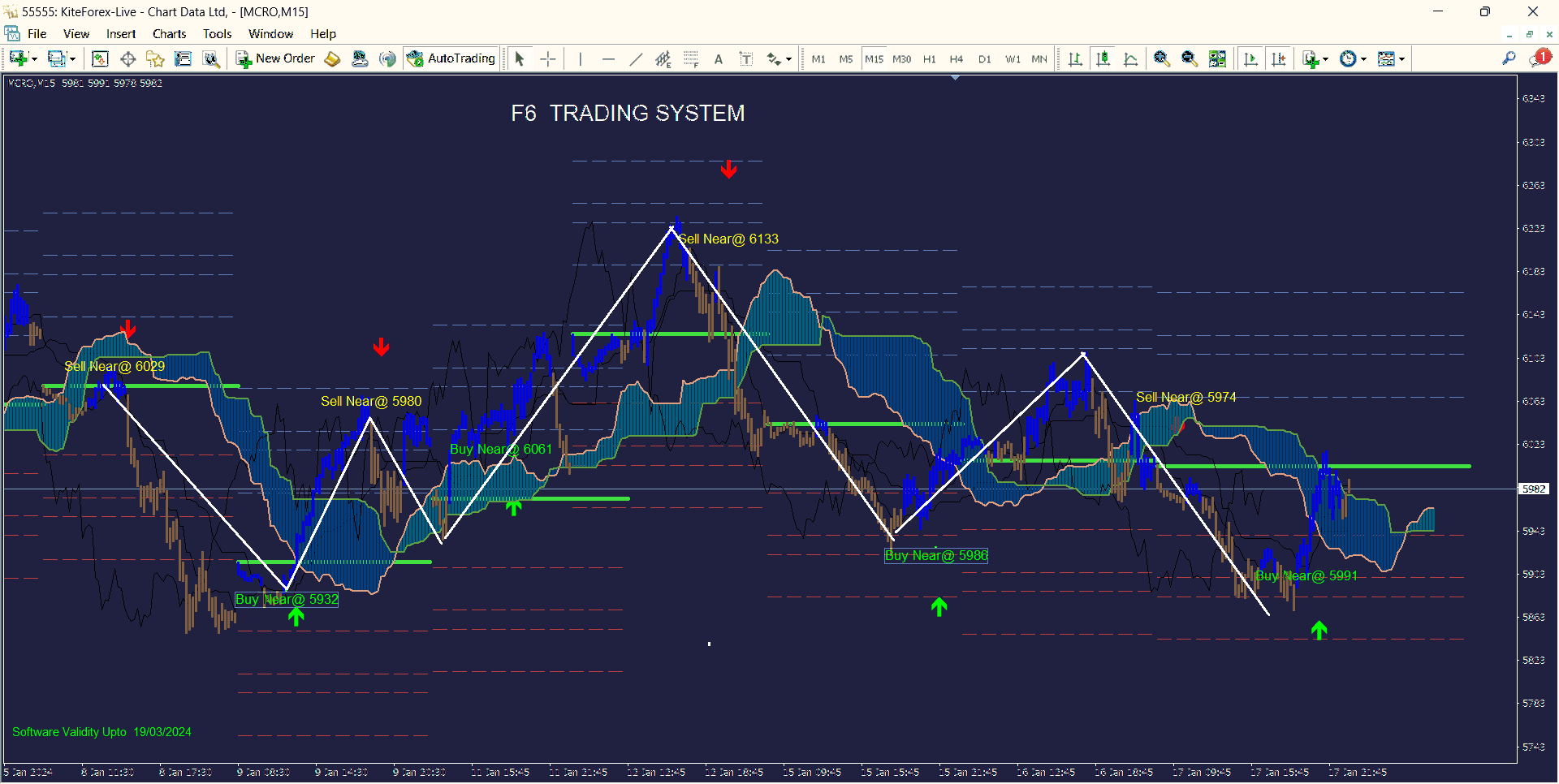Click the 5982 current price label
Screen dimensions: 1559x784
(1534, 489)
